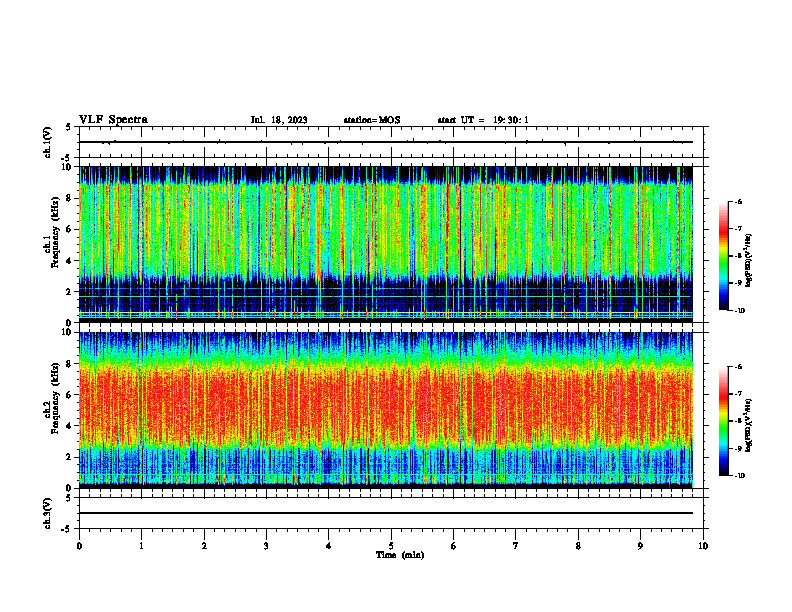Click the "7" tick on the time axis

pyautogui.click(x=516, y=546)
